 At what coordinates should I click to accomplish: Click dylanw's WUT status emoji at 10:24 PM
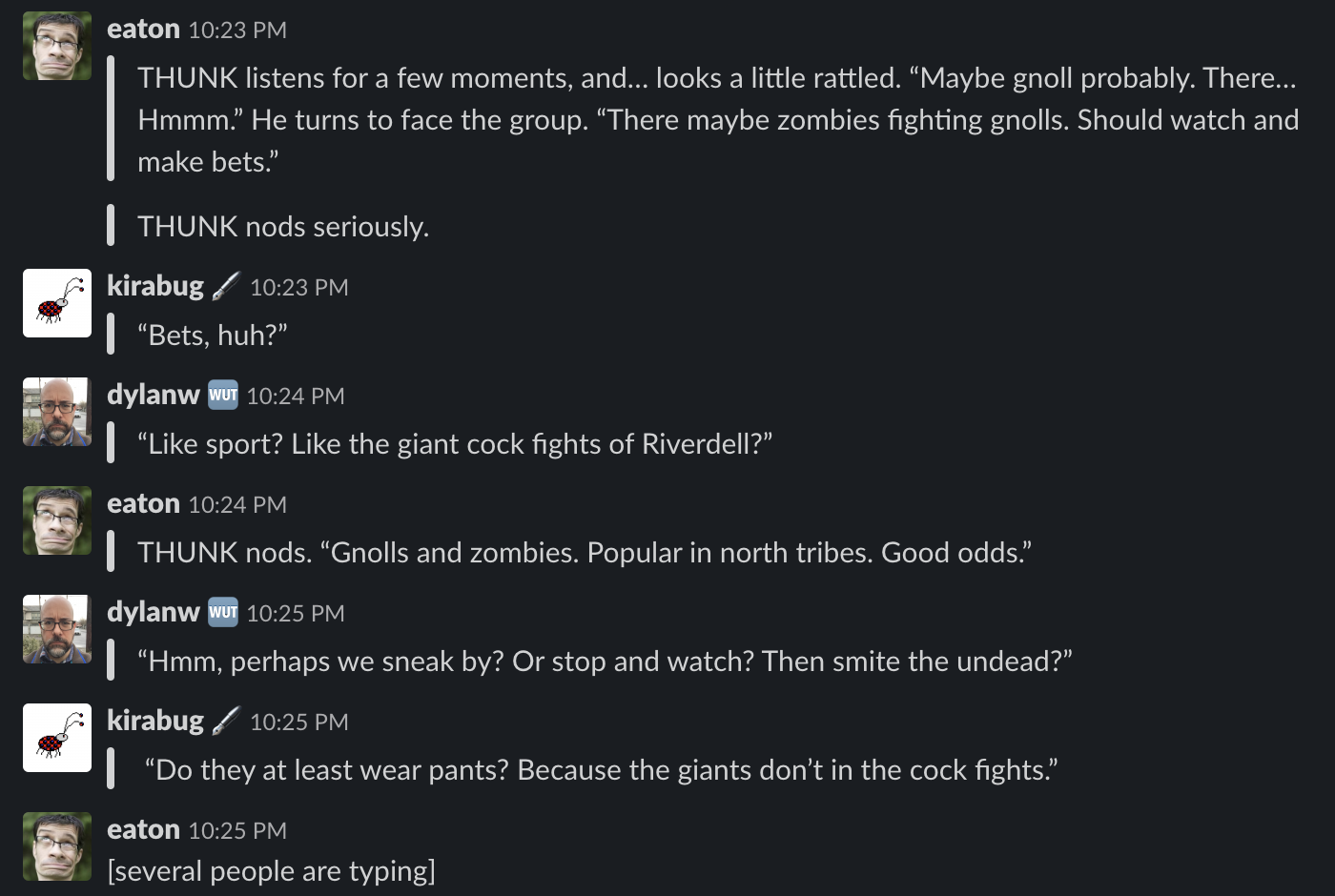(x=223, y=395)
